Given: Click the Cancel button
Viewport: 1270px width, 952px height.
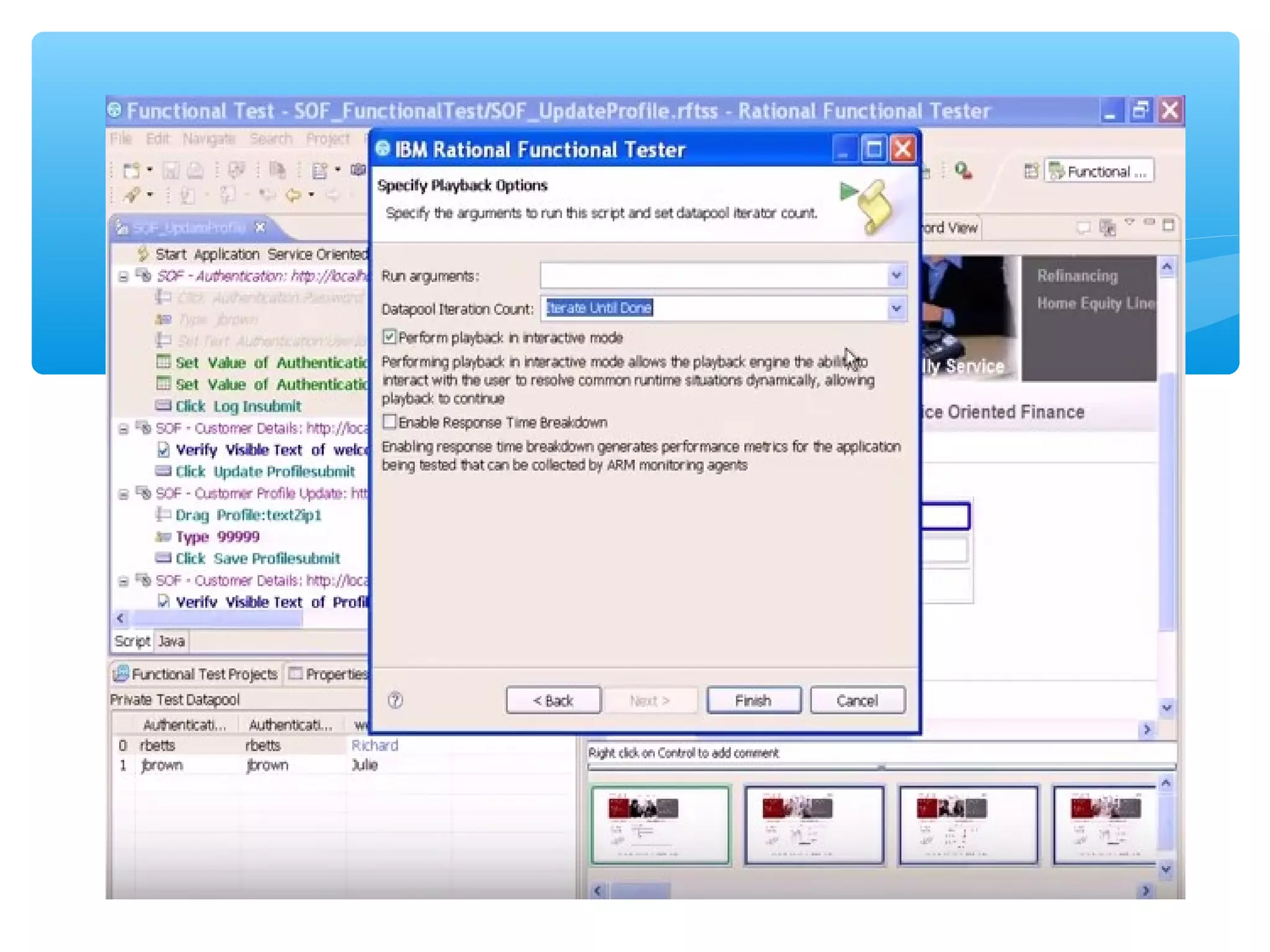Looking at the screenshot, I should [856, 700].
